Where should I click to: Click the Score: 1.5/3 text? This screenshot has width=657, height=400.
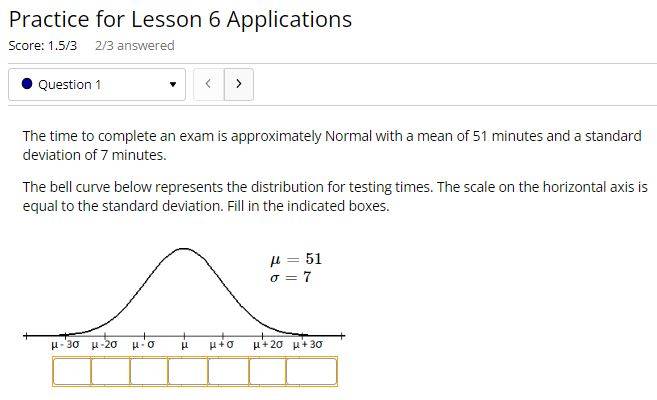pyautogui.click(x=43, y=46)
